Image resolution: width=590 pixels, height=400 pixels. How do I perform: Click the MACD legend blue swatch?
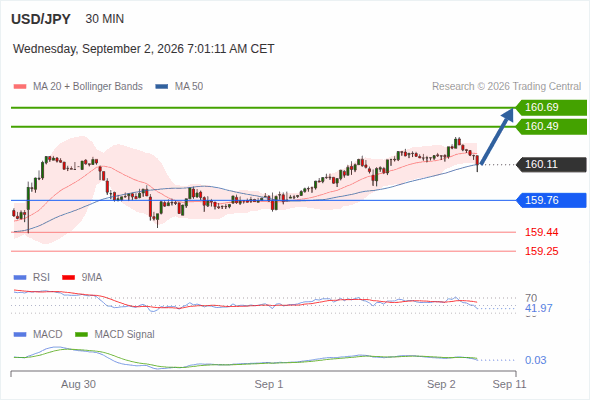pyautogui.click(x=20, y=335)
